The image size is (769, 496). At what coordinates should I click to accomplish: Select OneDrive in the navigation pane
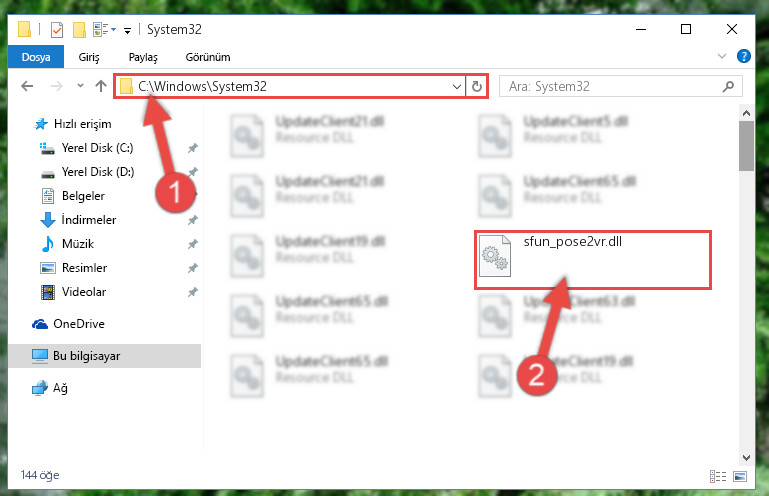(79, 324)
